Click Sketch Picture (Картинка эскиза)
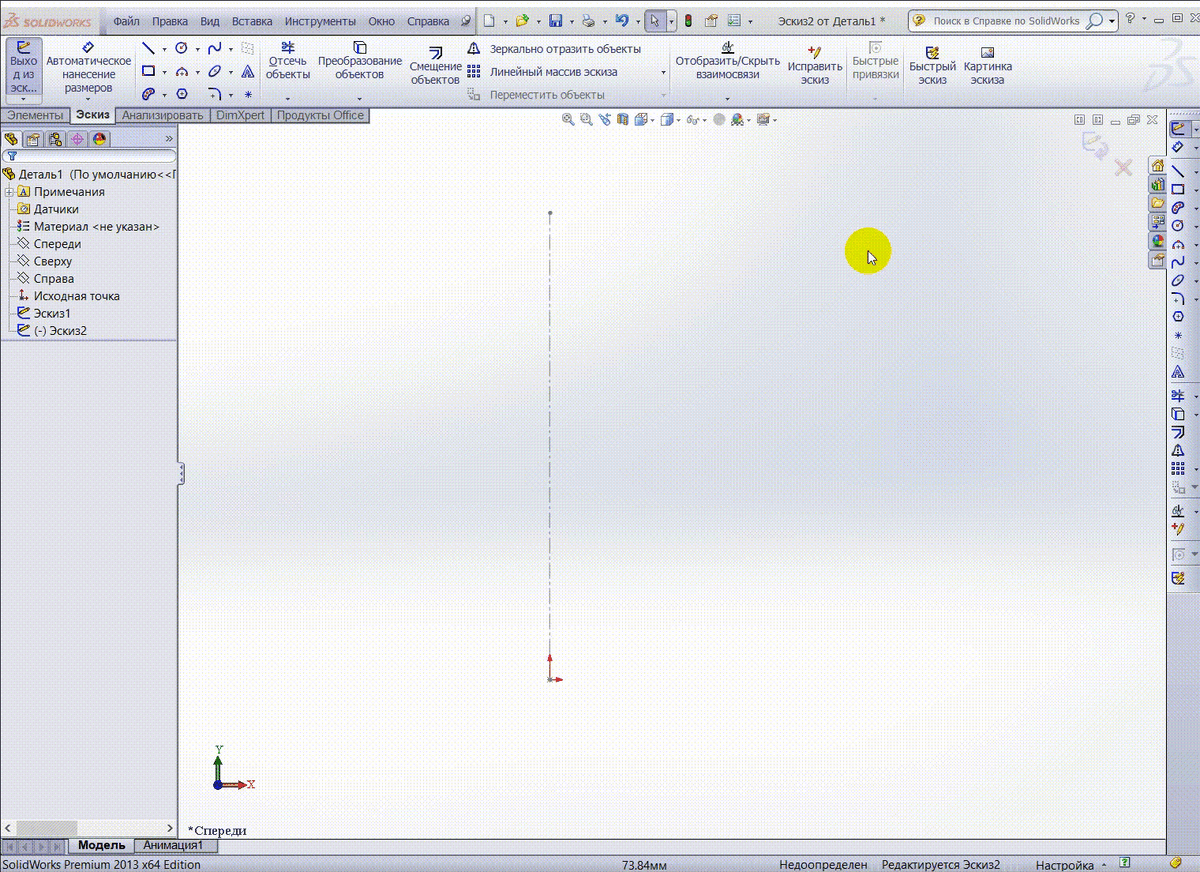The width and height of the screenshot is (1200, 872). point(988,66)
